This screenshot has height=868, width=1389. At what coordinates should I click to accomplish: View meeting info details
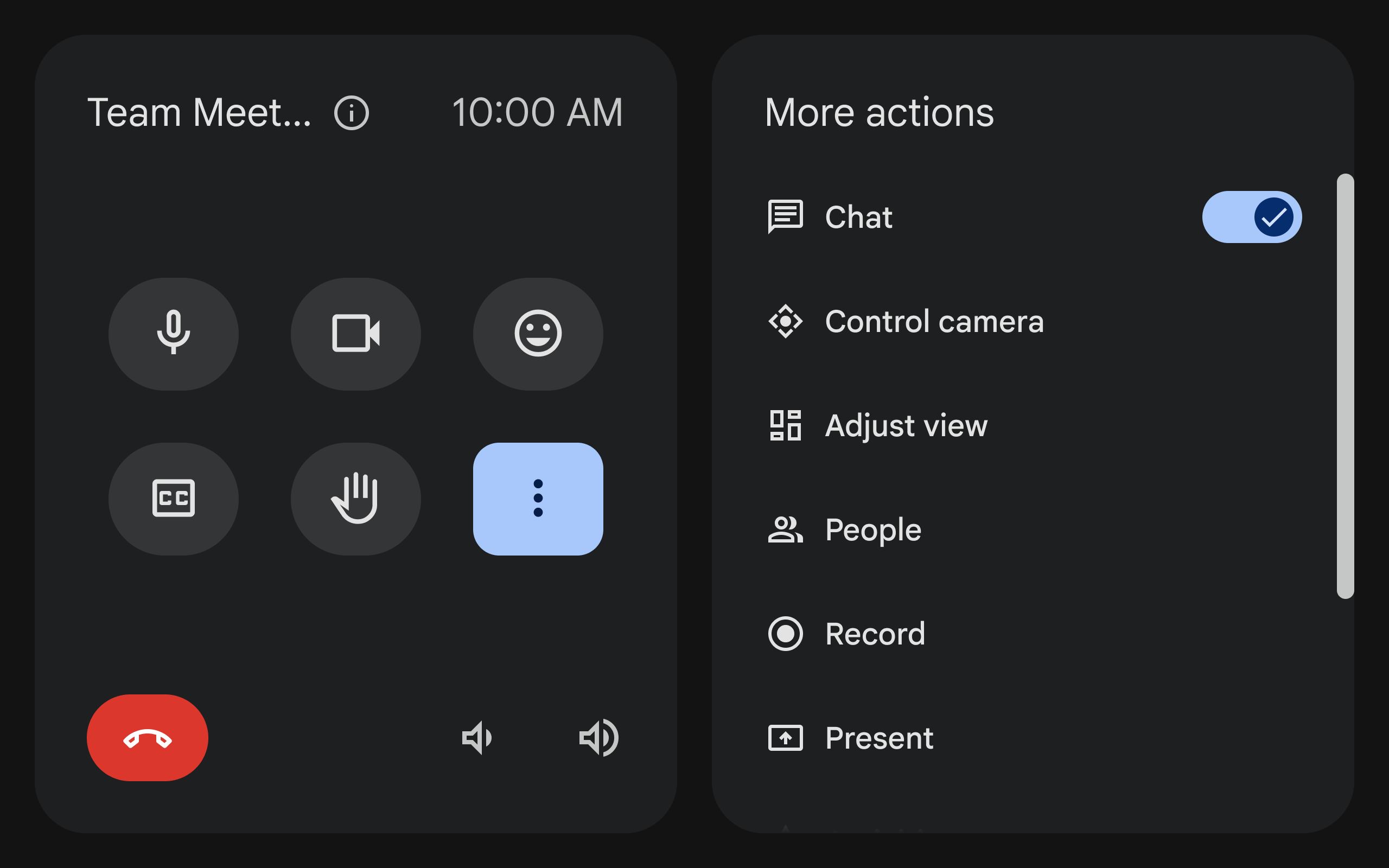click(352, 113)
